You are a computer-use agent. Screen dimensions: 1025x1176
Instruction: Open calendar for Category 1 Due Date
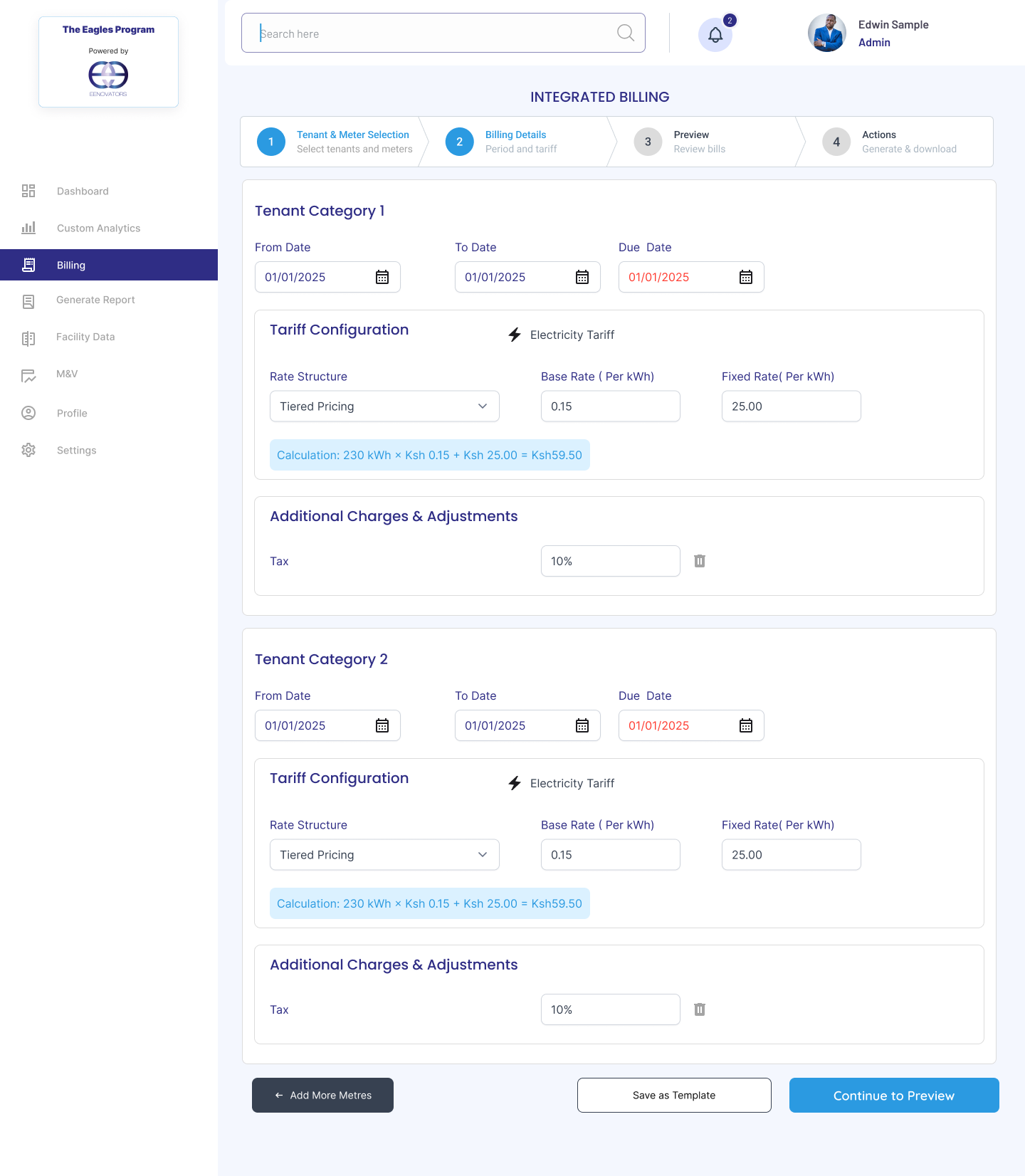click(746, 277)
